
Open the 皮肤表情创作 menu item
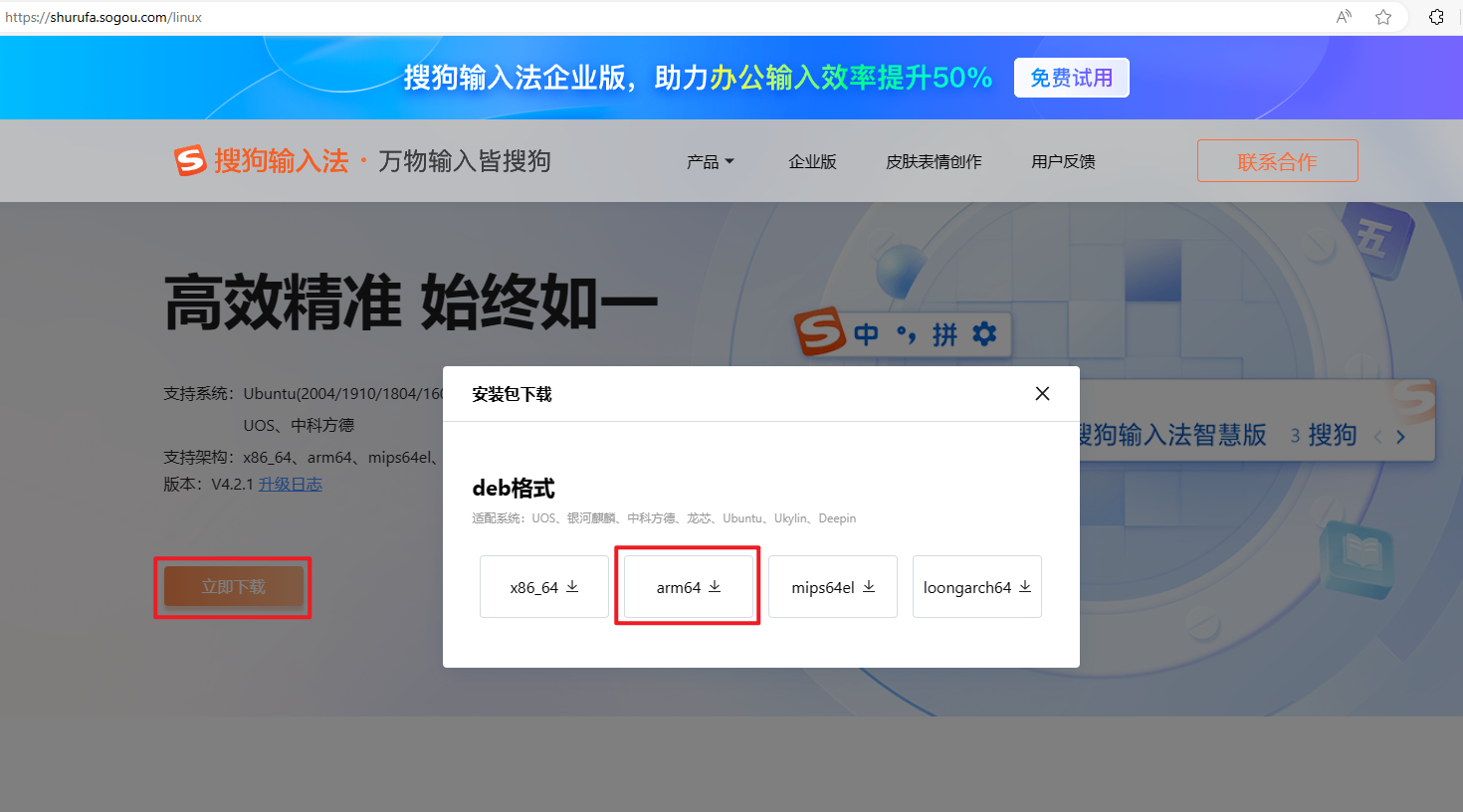click(x=935, y=161)
